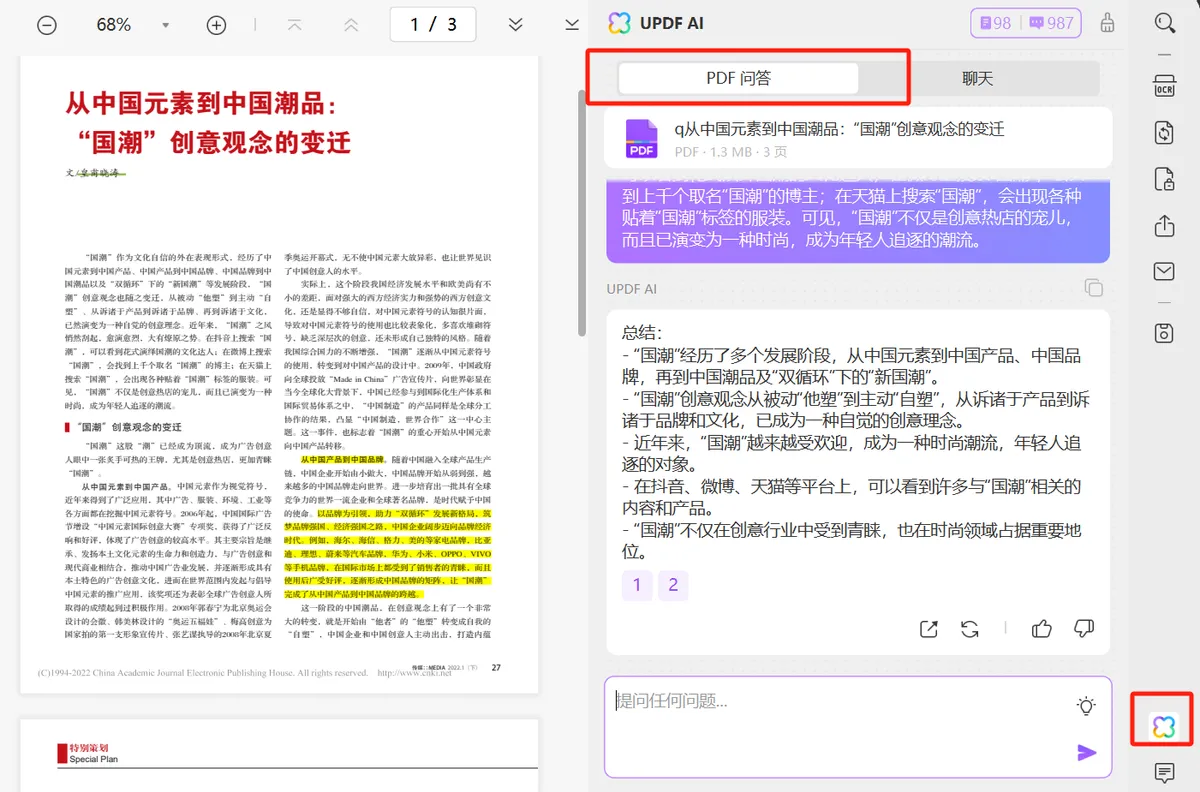1200x792 pixels.
Task: Dislike the AI response
Action: coord(1083,629)
